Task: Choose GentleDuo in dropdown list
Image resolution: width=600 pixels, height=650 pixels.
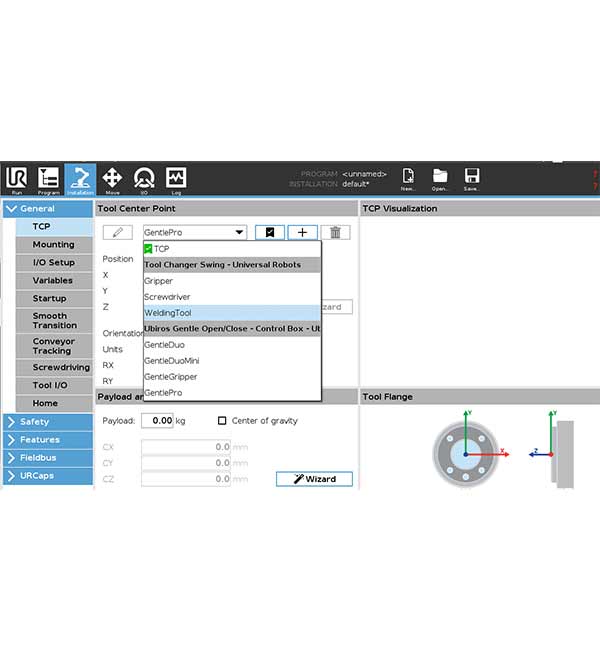Action: point(232,345)
